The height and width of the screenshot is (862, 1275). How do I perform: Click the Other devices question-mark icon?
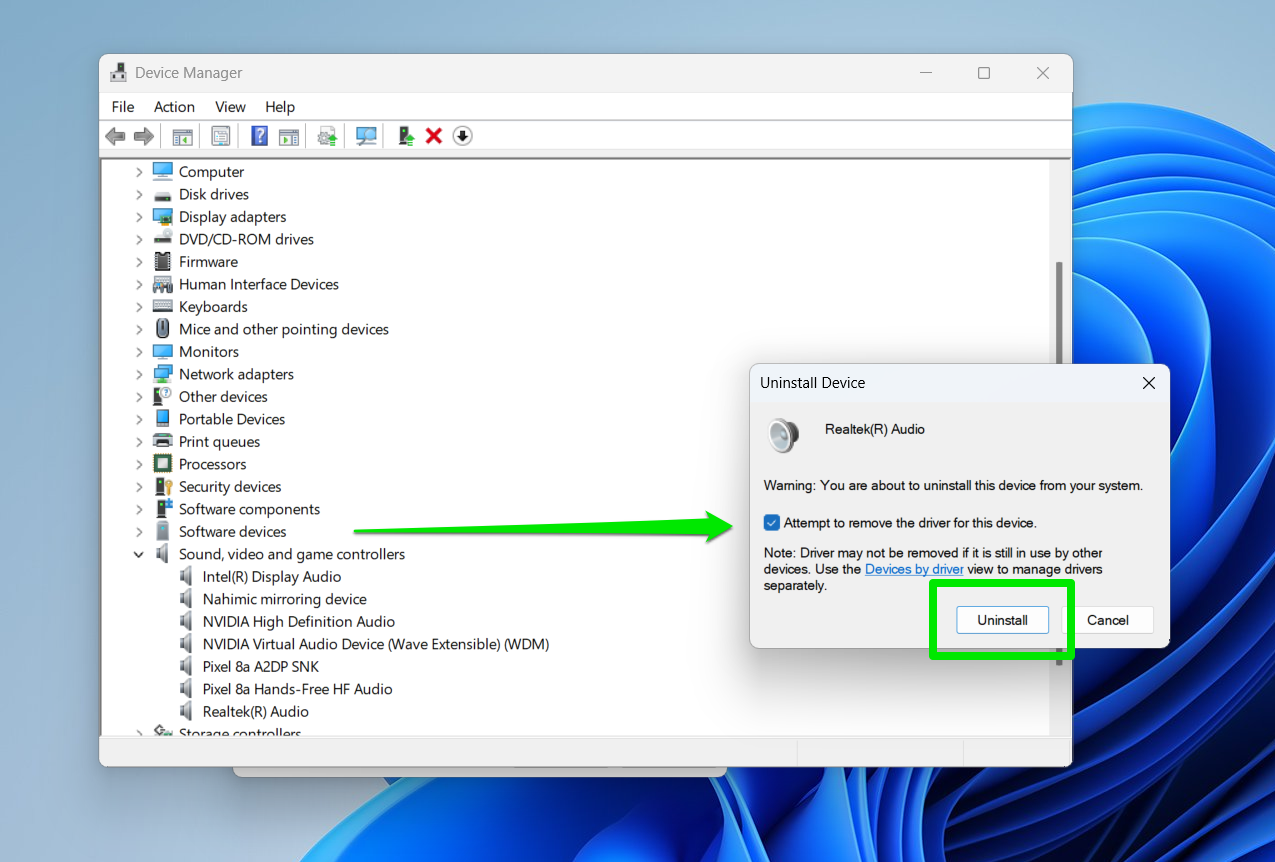[162, 397]
